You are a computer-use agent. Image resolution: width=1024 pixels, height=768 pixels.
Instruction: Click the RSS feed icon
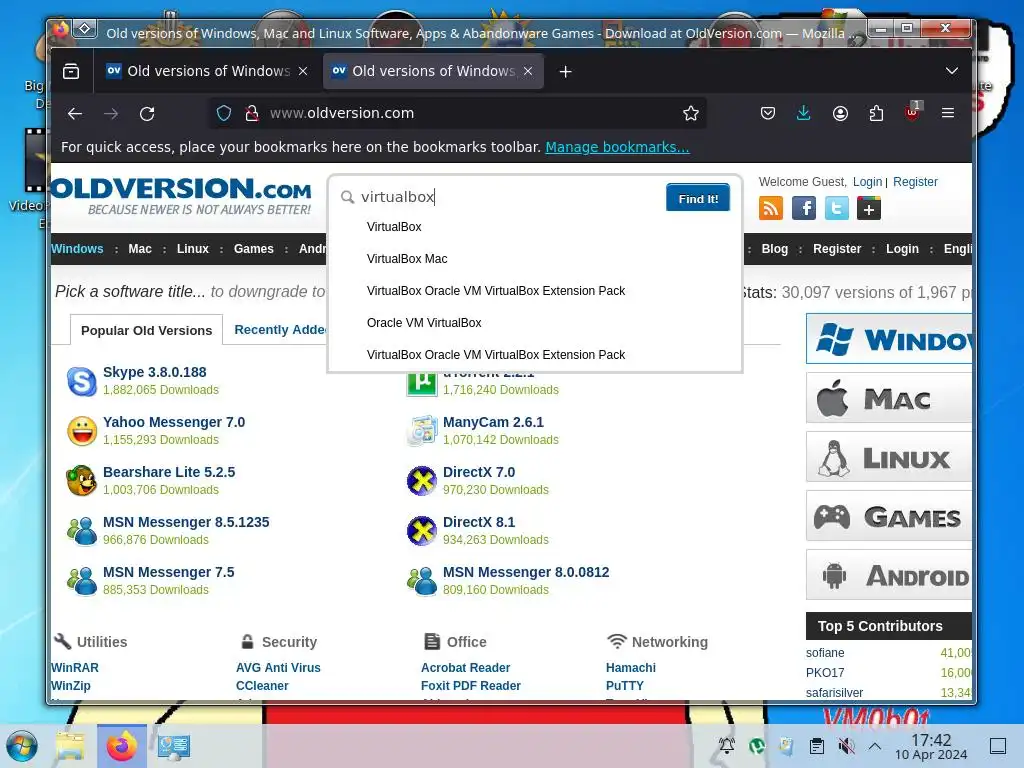coord(771,209)
